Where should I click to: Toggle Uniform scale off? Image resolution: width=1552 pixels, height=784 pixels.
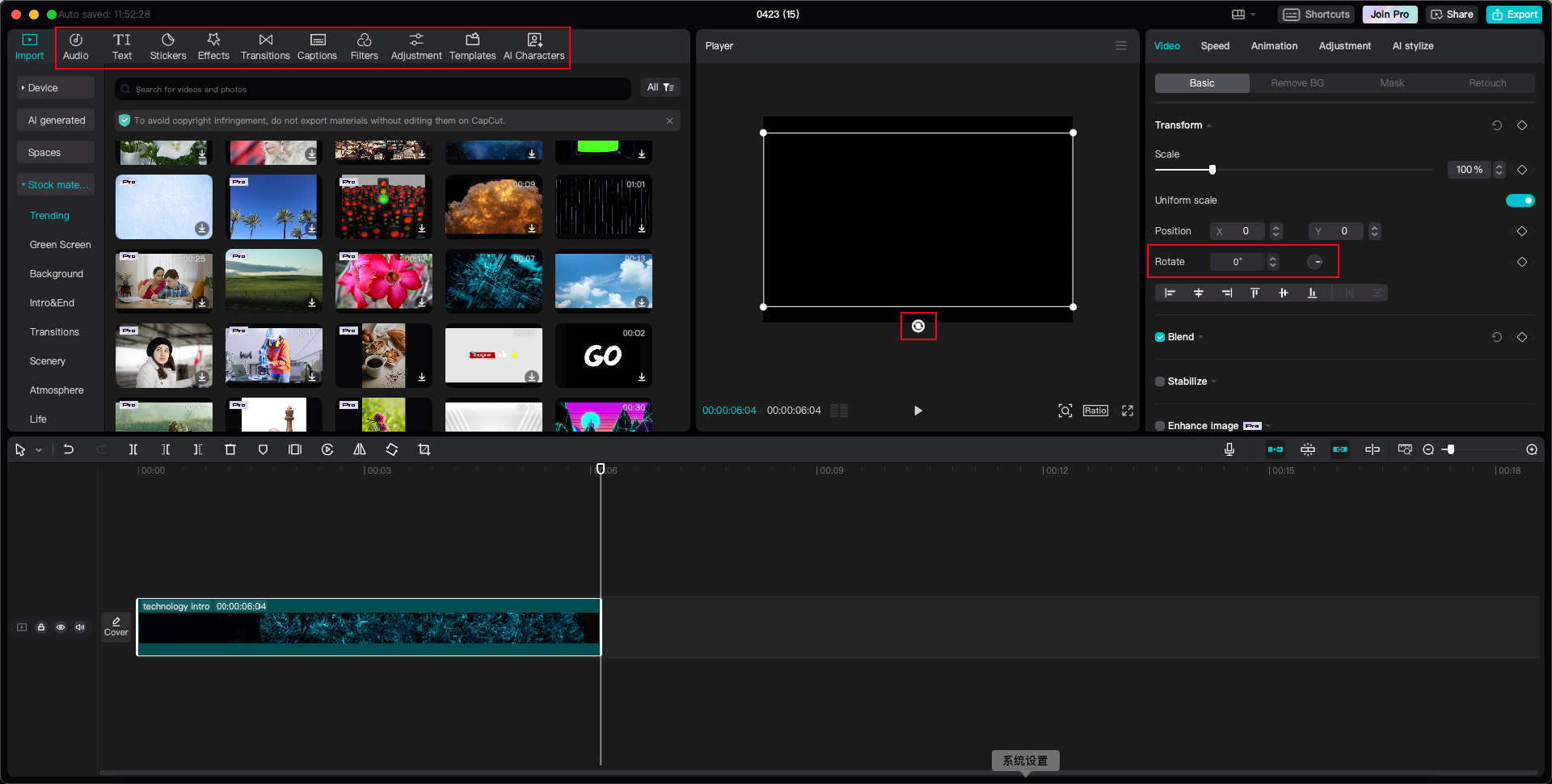click(x=1521, y=200)
